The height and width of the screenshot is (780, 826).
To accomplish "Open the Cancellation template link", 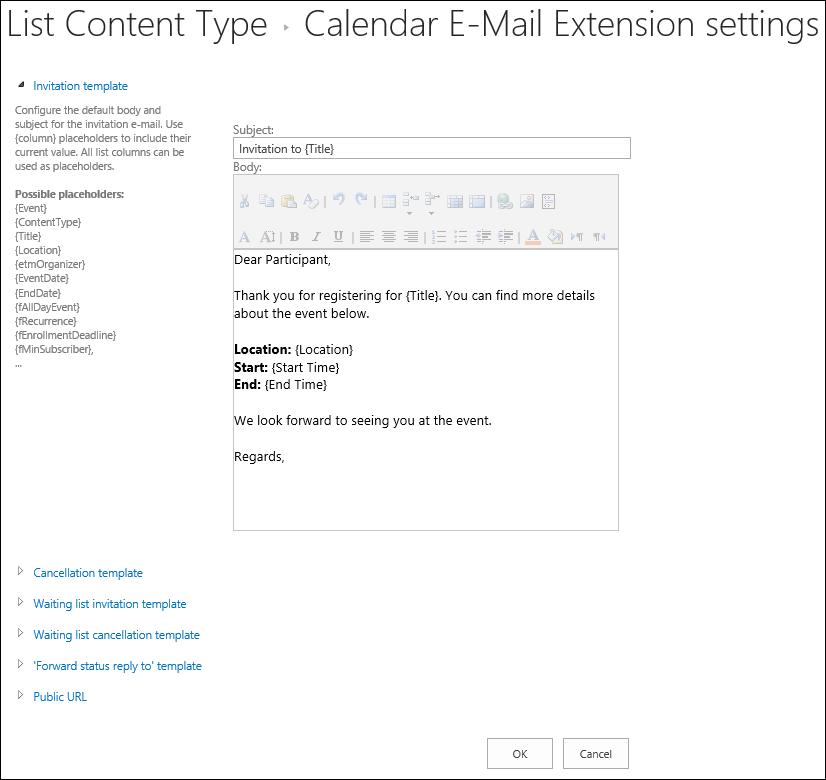I will click(88, 573).
